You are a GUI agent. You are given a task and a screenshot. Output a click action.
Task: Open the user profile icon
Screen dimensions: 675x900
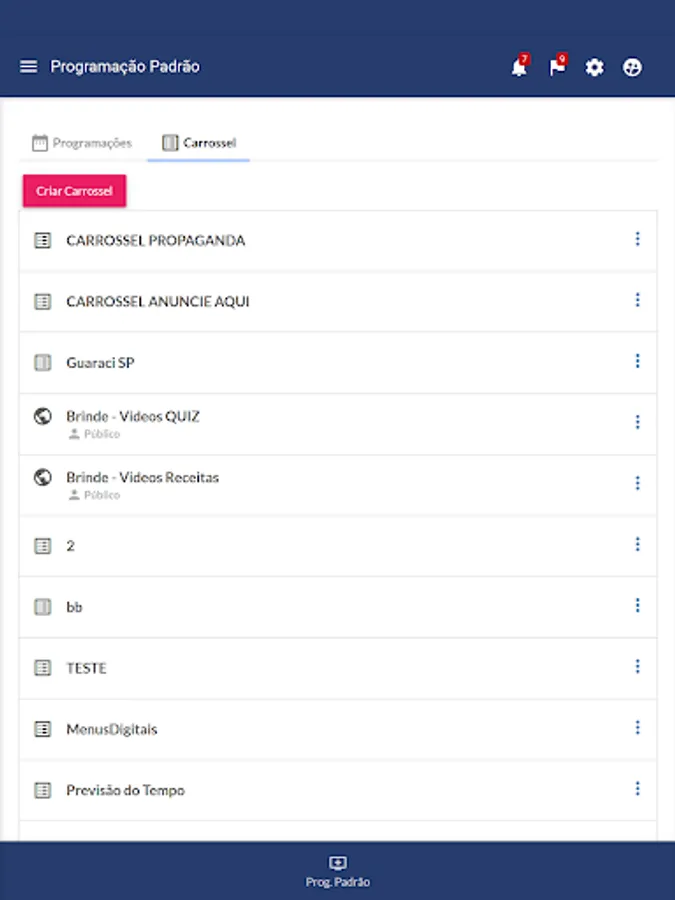coord(632,68)
